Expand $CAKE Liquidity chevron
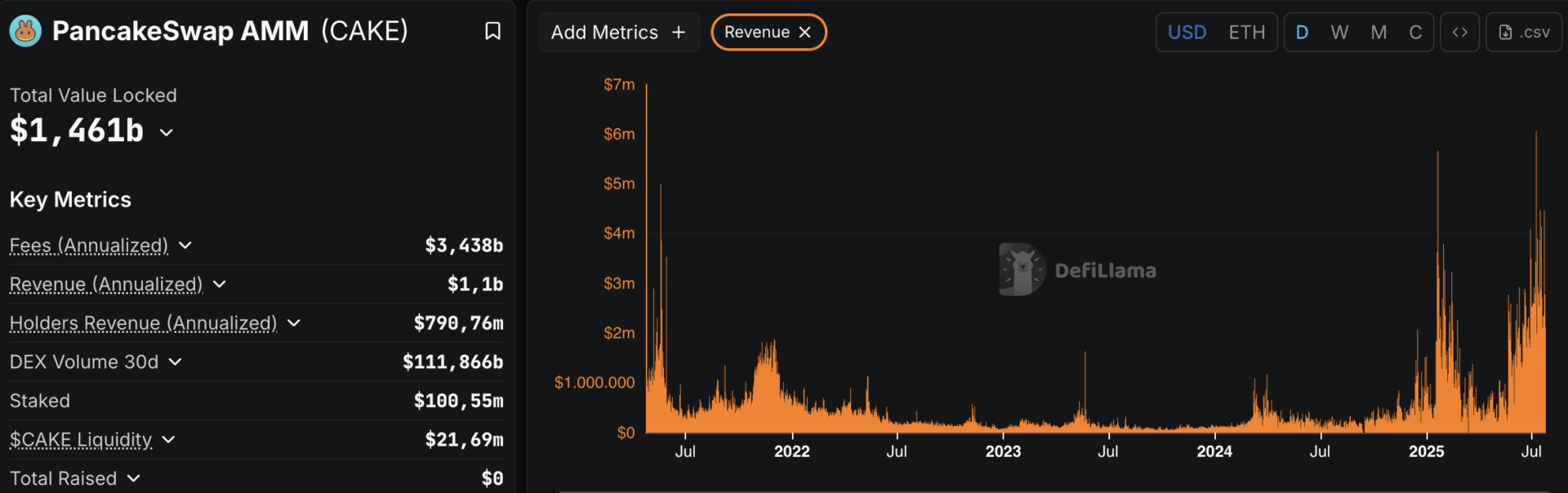 point(168,440)
